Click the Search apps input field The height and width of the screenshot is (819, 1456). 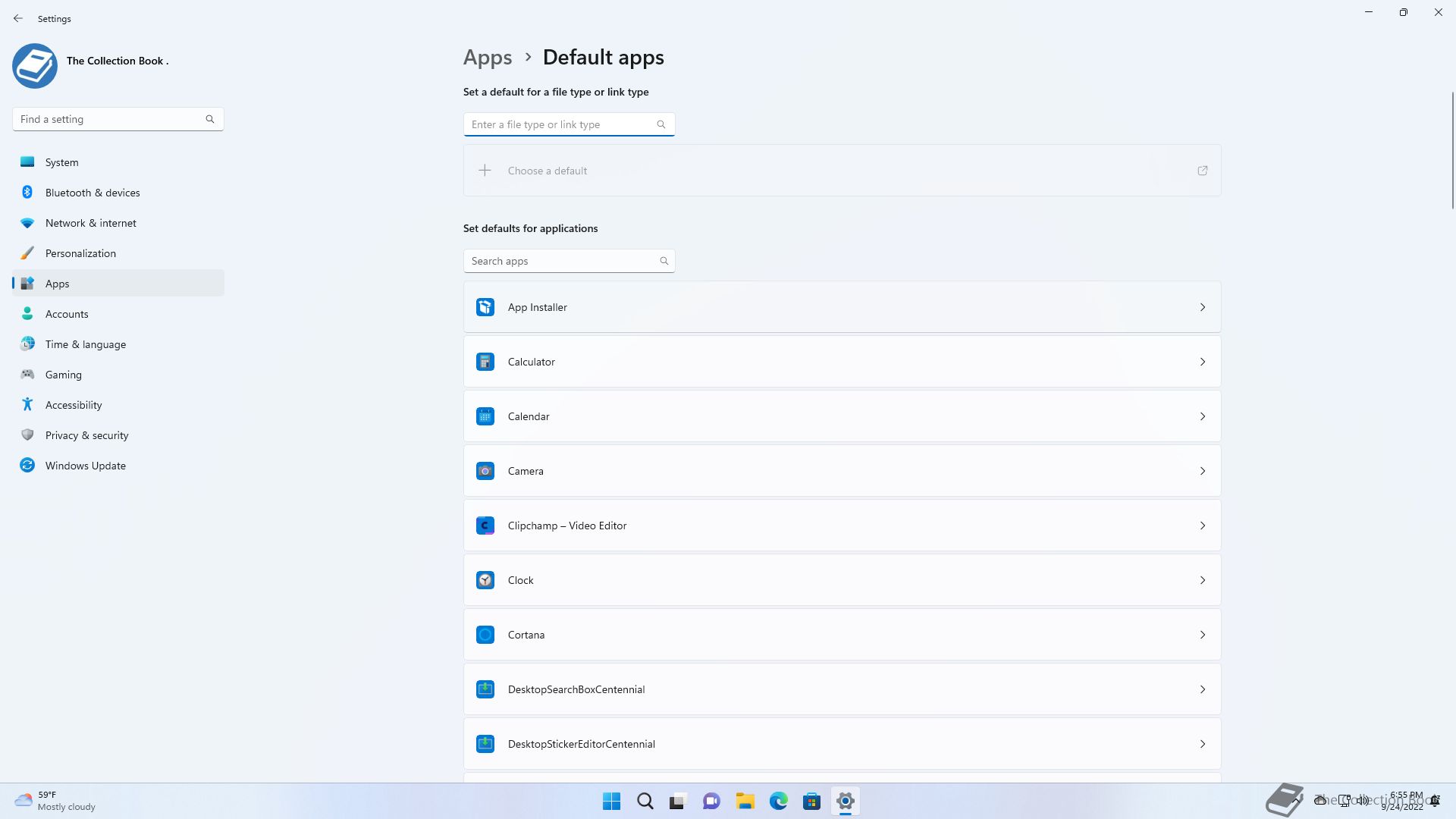point(560,261)
